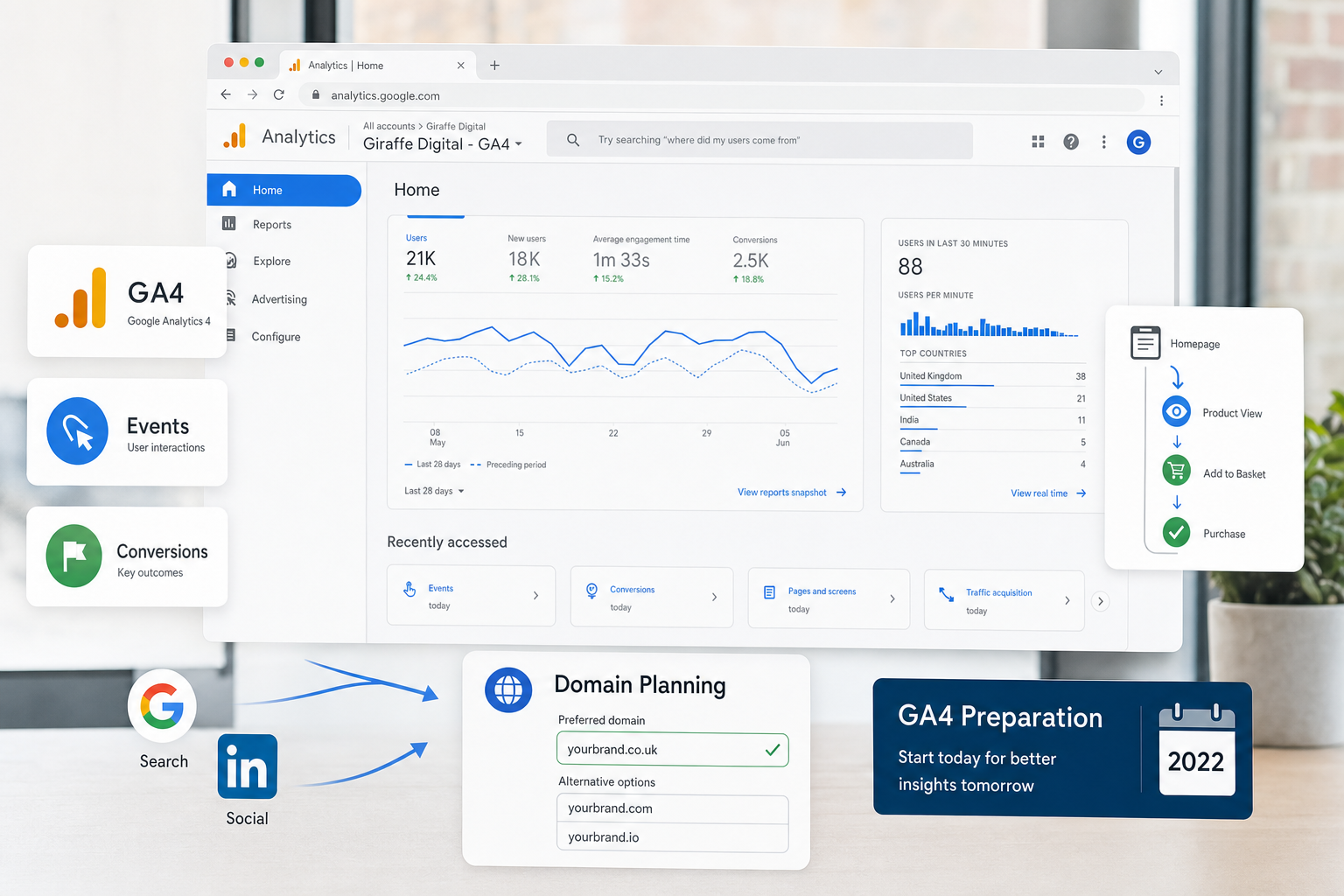This screenshot has height=896, width=1344.
Task: Click the Domain Planning globe icon
Action: [x=508, y=690]
